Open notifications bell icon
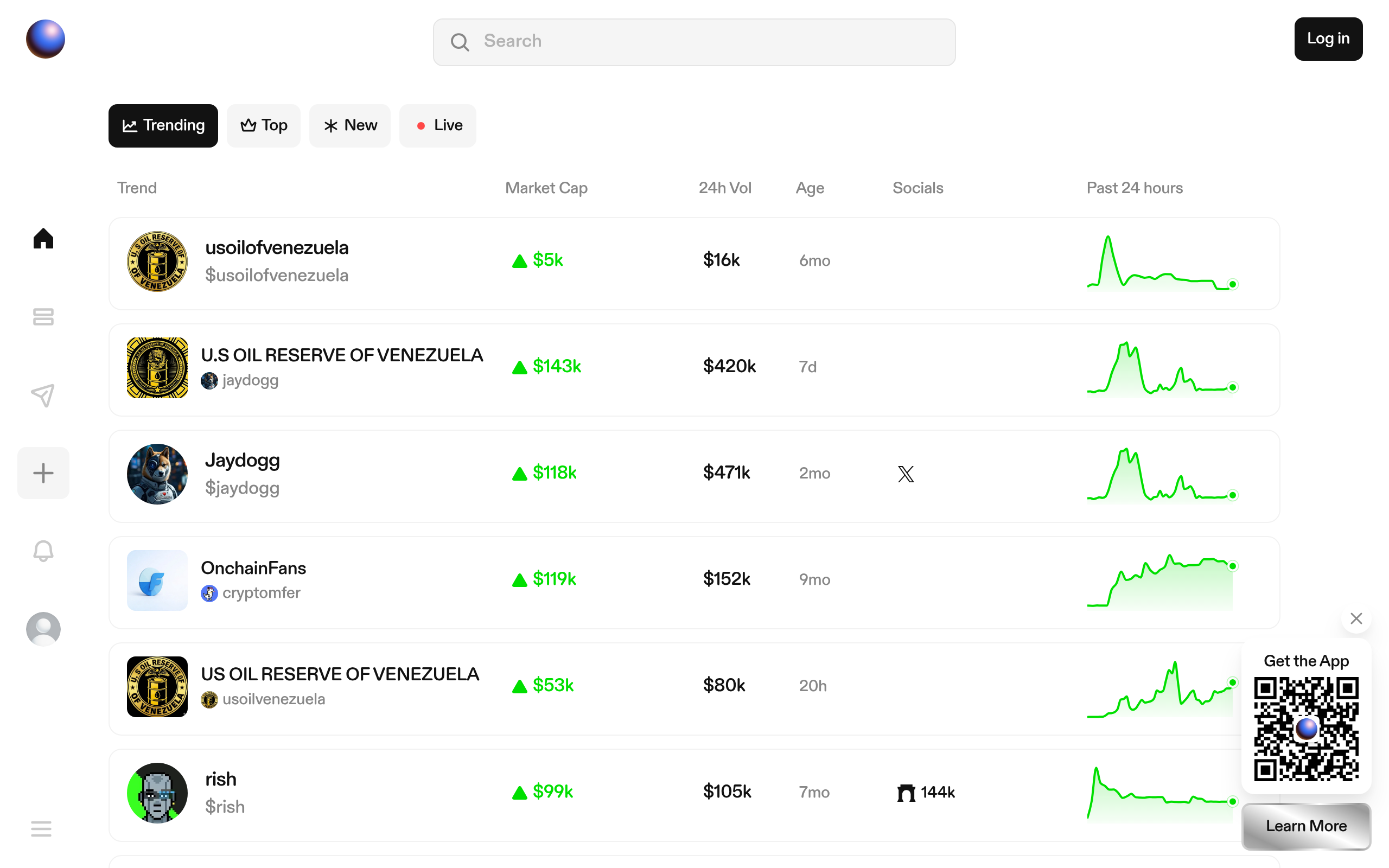The image size is (1389, 868). click(x=43, y=551)
